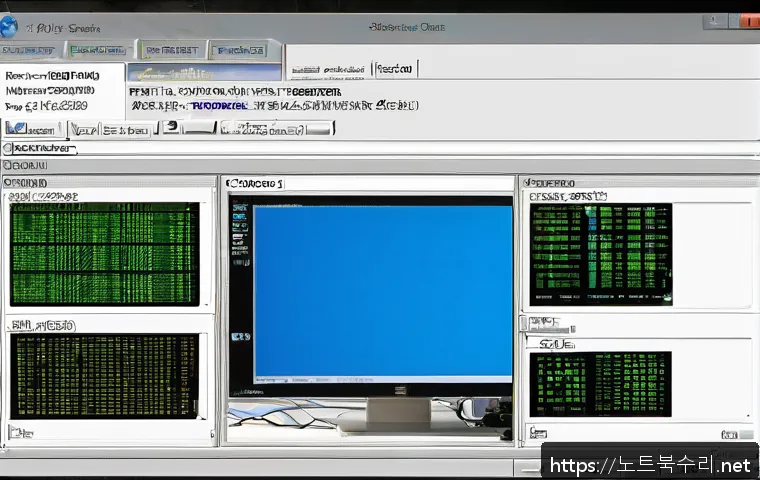Switch to the tab with green lettering

click(x=98, y=50)
